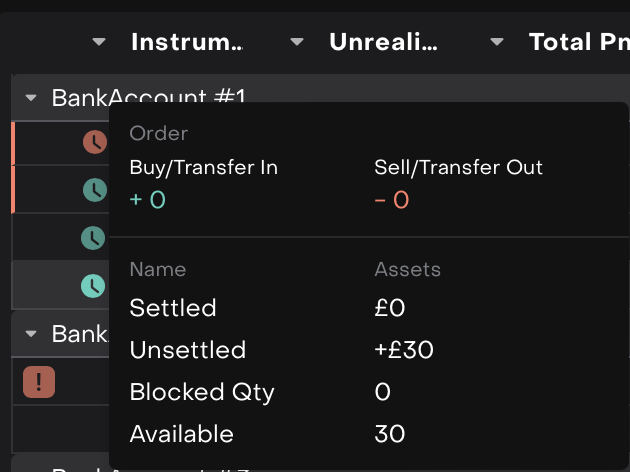The height and width of the screenshot is (472, 630).
Task: Click the Blocked Qty row label
Action: pos(201,392)
